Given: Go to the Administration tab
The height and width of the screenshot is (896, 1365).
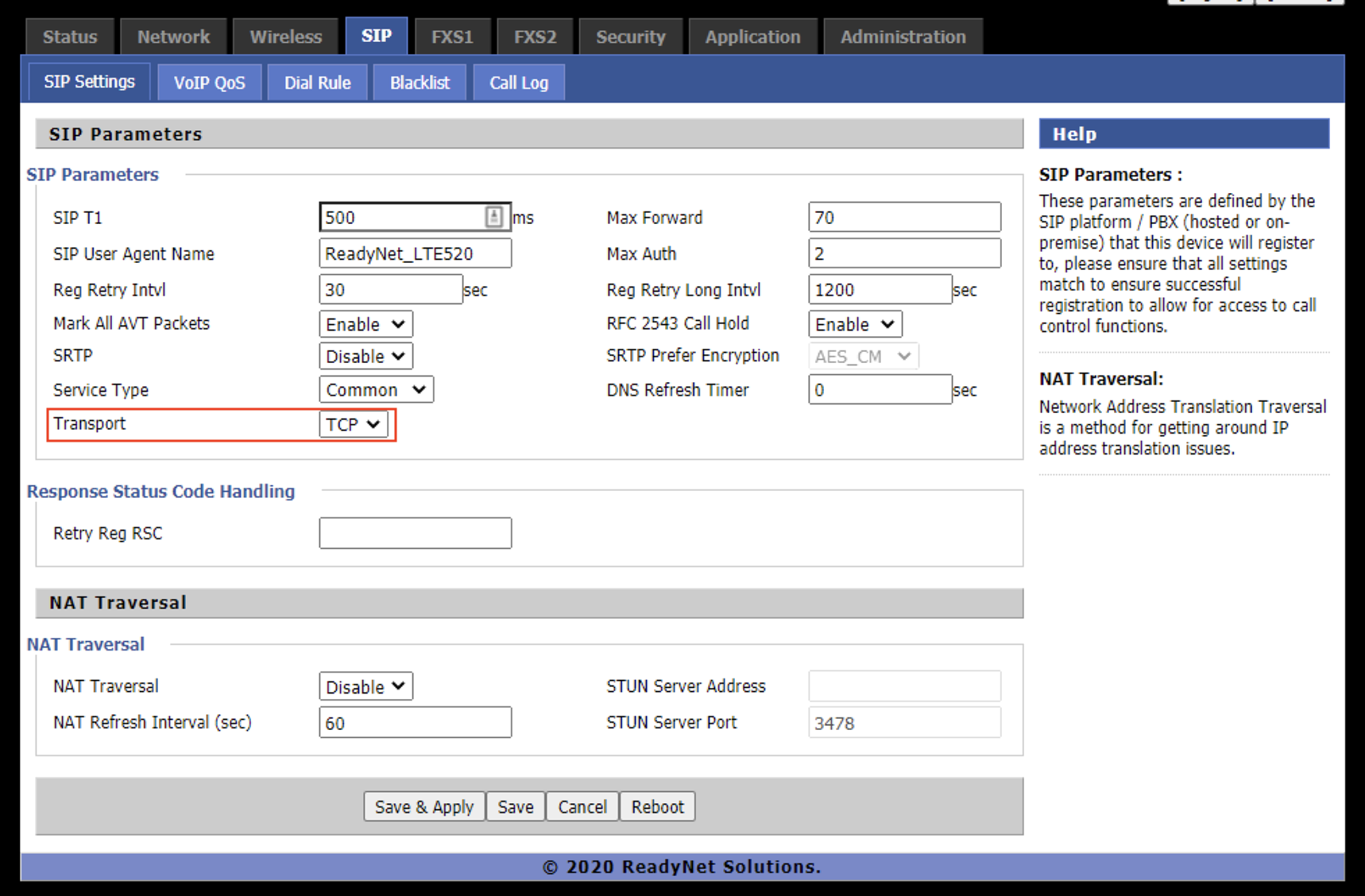Looking at the screenshot, I should click(x=903, y=37).
